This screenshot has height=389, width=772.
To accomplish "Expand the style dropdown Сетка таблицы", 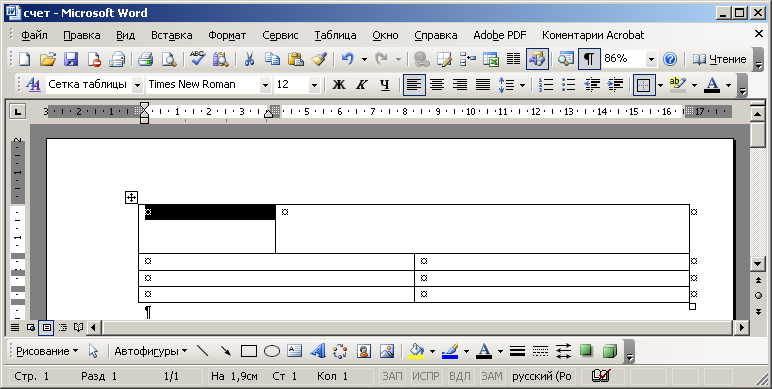I will pos(137,85).
